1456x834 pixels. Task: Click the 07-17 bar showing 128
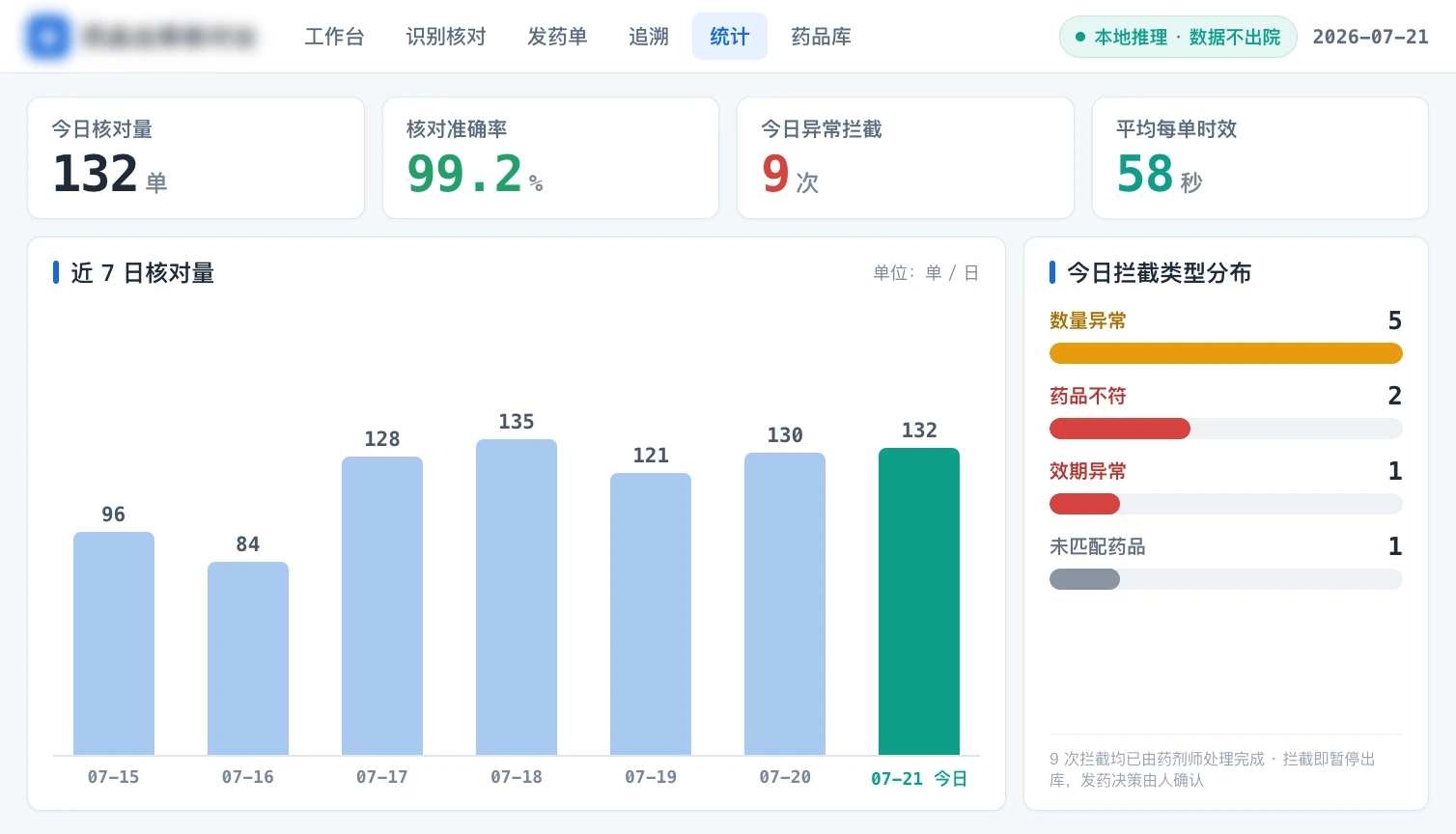[x=382, y=605]
